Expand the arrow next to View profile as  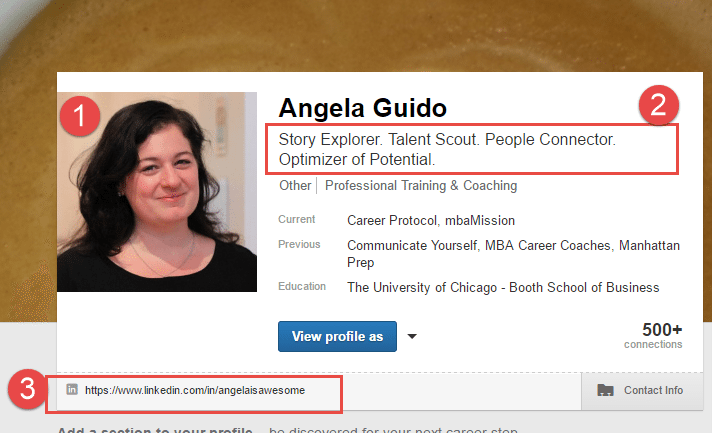[412, 336]
